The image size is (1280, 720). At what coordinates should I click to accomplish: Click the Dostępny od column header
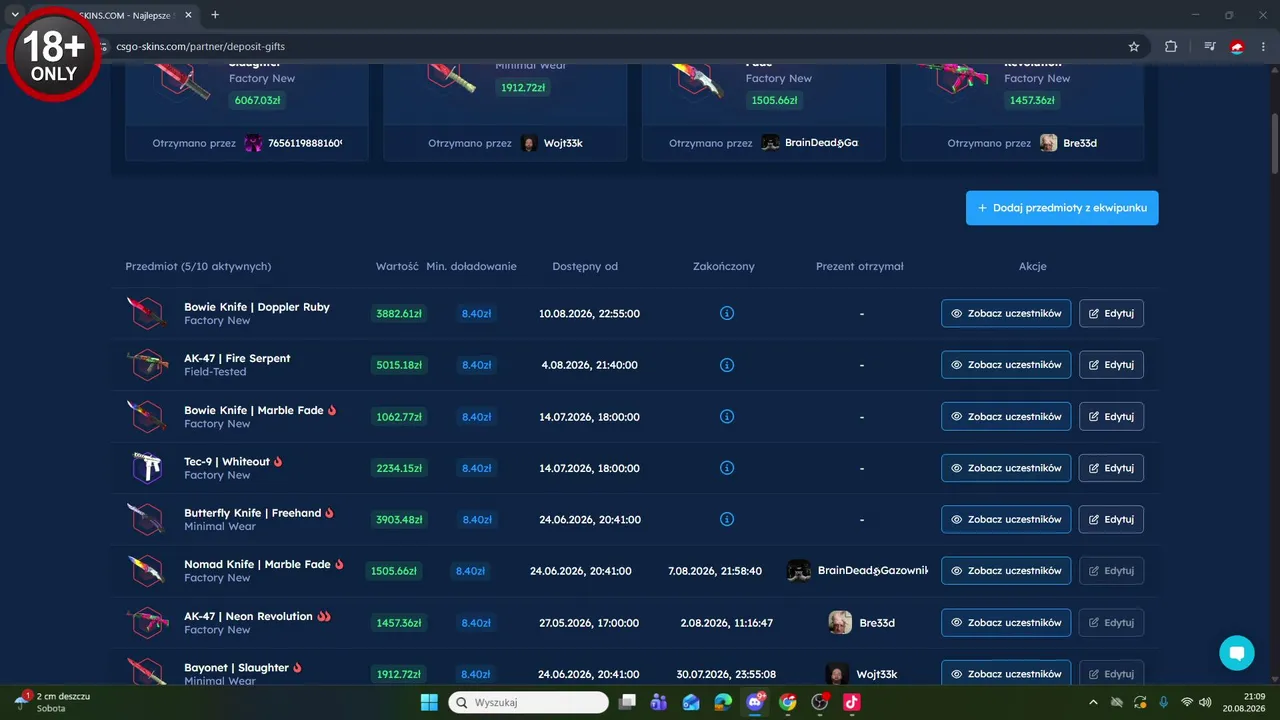585,266
